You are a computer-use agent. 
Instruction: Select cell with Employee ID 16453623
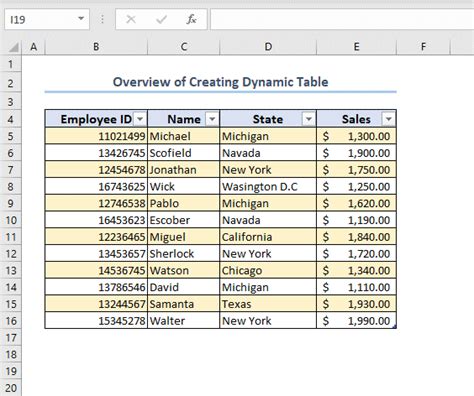click(96, 220)
